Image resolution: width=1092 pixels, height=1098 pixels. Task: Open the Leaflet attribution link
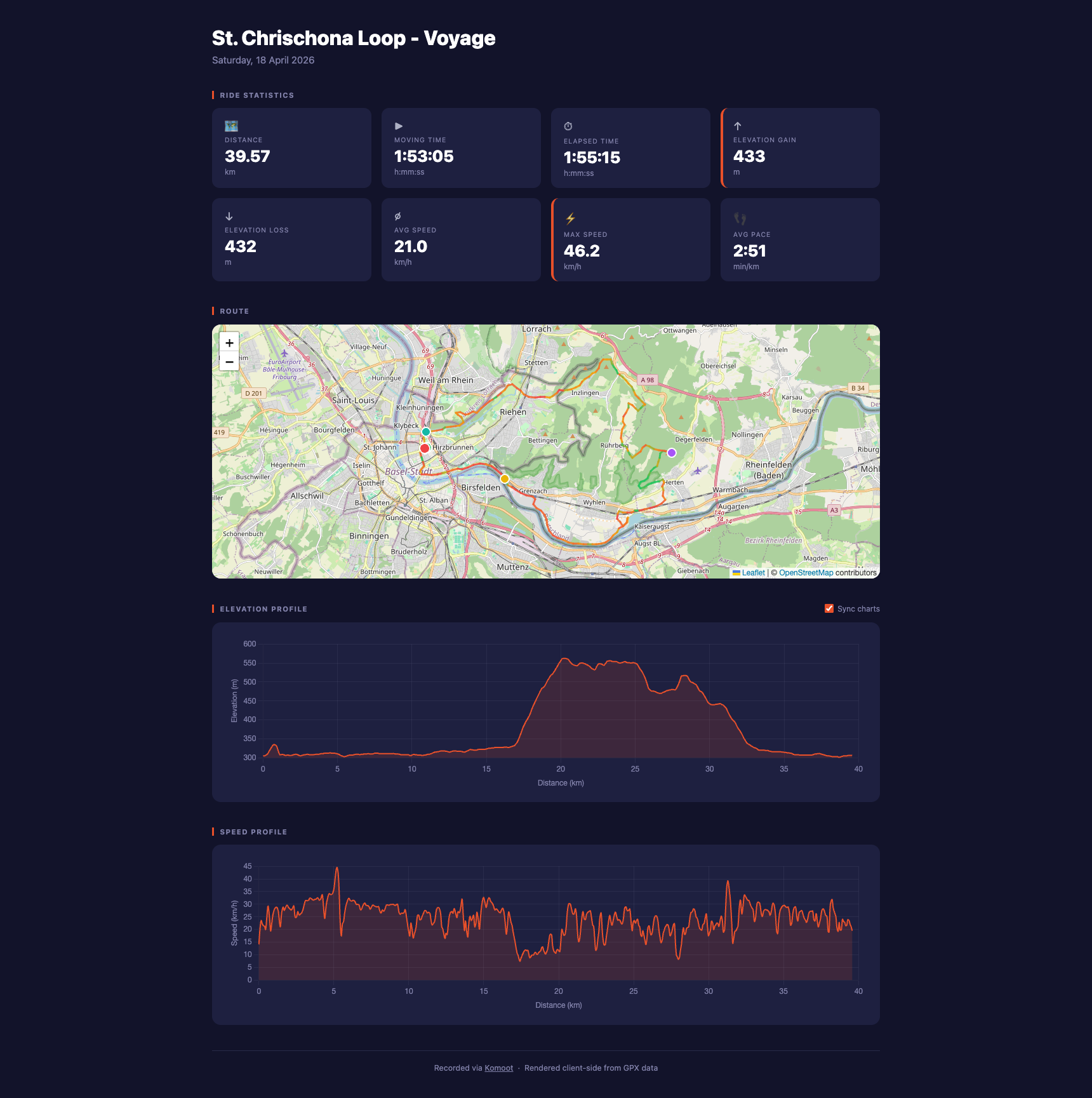(x=753, y=573)
